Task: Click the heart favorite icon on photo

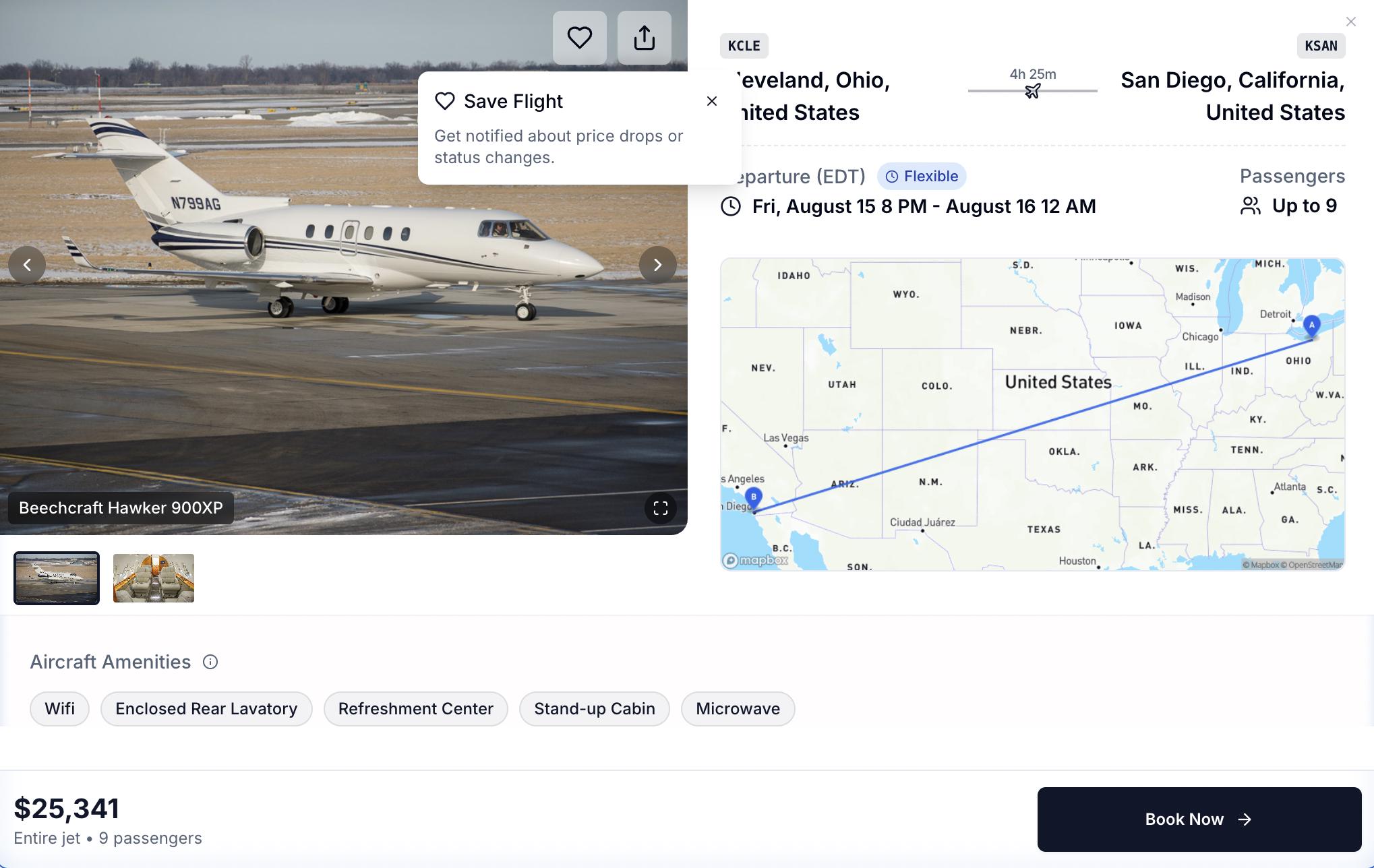Action: (579, 38)
